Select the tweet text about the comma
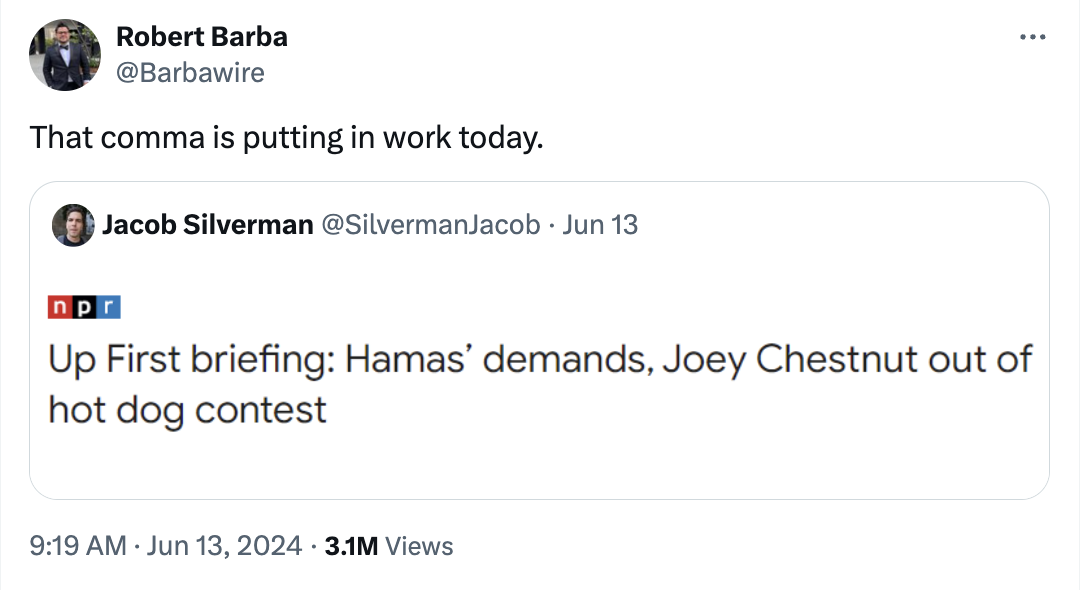The width and height of the screenshot is (1084, 590). (286, 137)
